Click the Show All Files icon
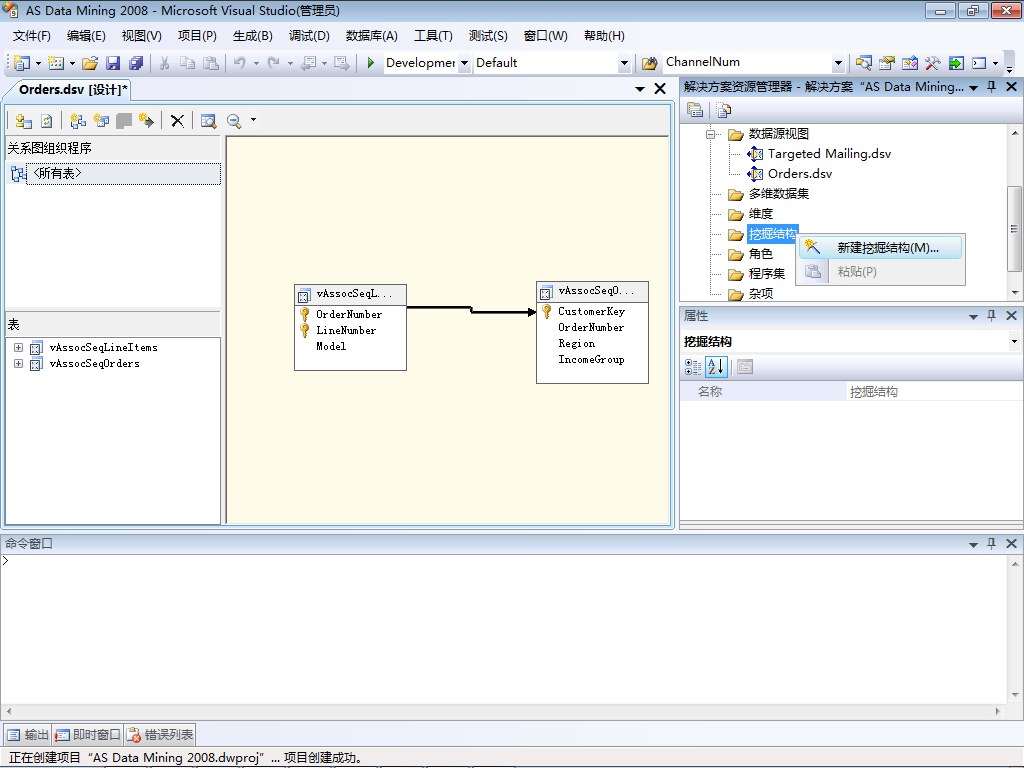The image size is (1024, 768). click(x=724, y=110)
